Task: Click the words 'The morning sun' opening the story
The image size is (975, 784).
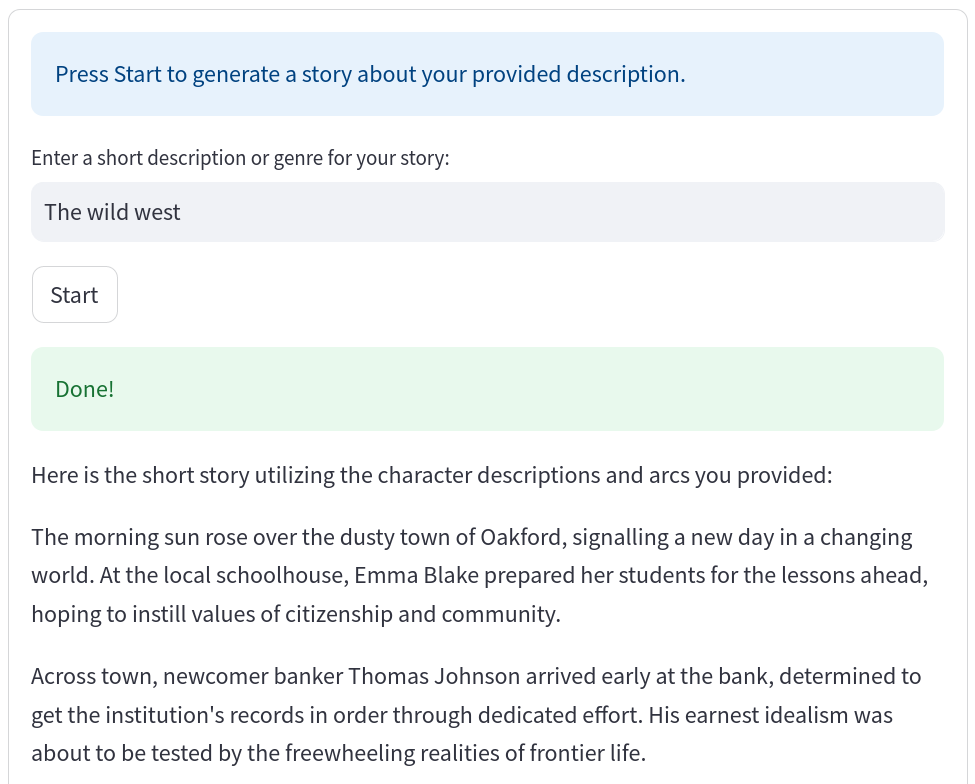Action: pos(112,537)
